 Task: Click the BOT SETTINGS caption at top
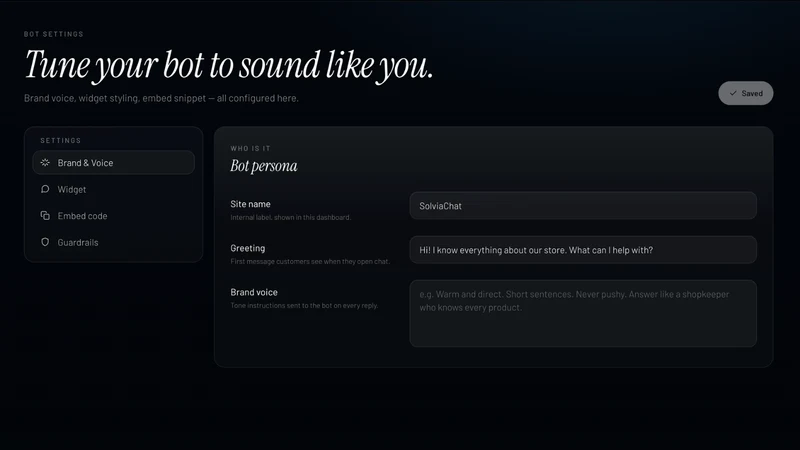click(54, 34)
